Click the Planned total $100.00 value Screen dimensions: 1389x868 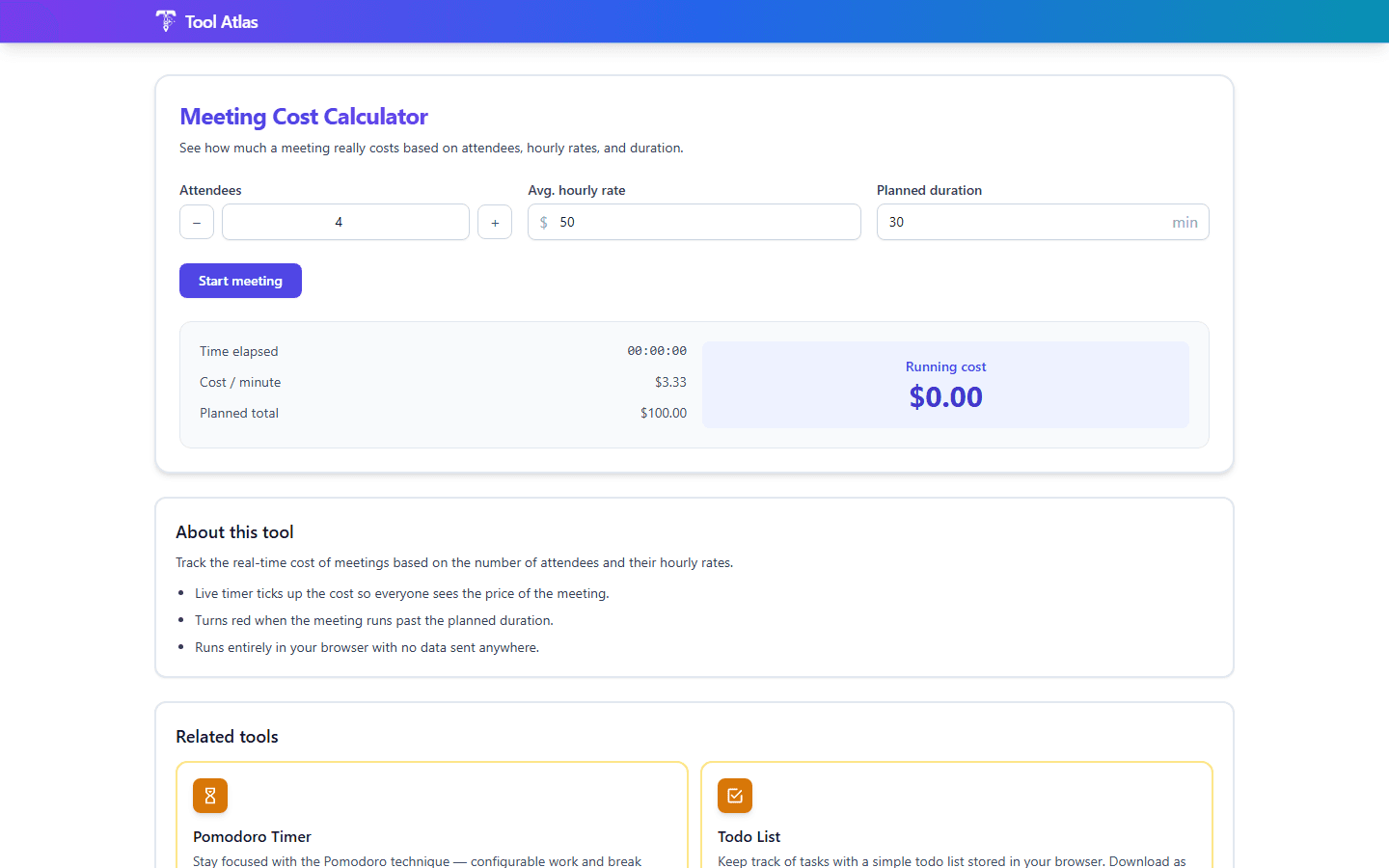click(664, 413)
